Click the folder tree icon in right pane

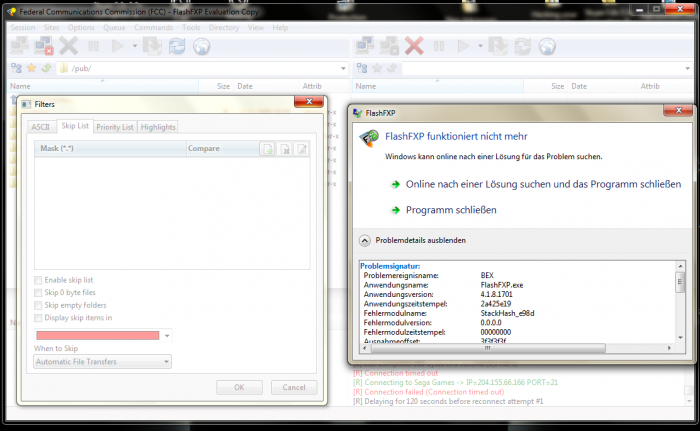[x=362, y=68]
